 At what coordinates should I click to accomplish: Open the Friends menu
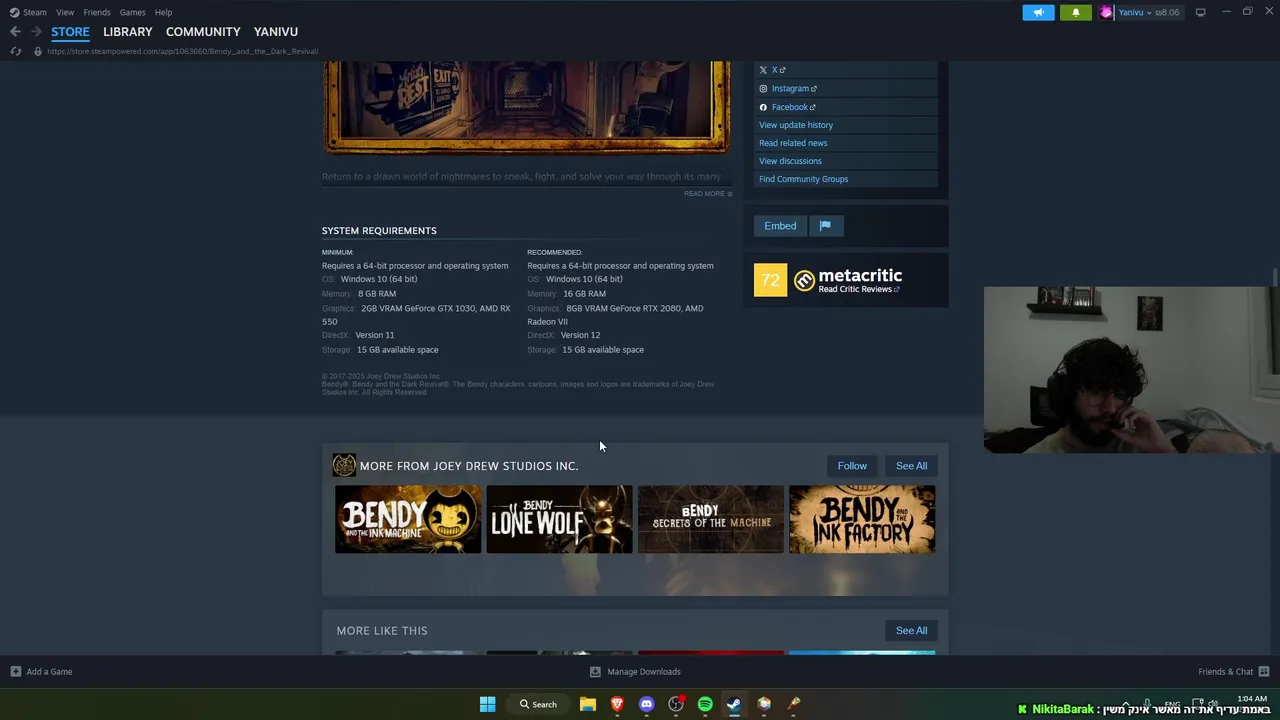click(x=97, y=12)
